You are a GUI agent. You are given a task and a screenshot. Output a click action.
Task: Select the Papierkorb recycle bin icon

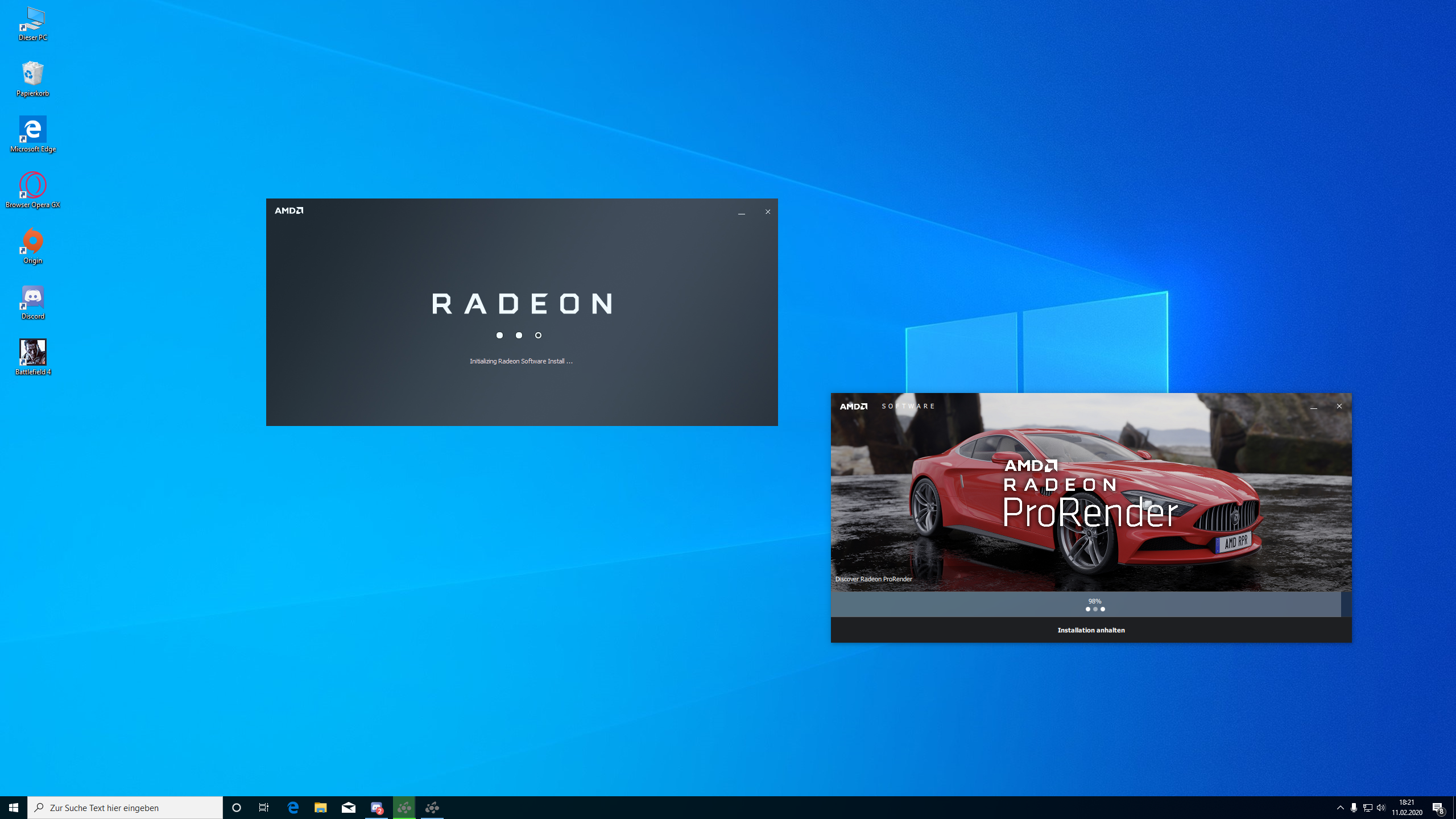pyautogui.click(x=32, y=80)
